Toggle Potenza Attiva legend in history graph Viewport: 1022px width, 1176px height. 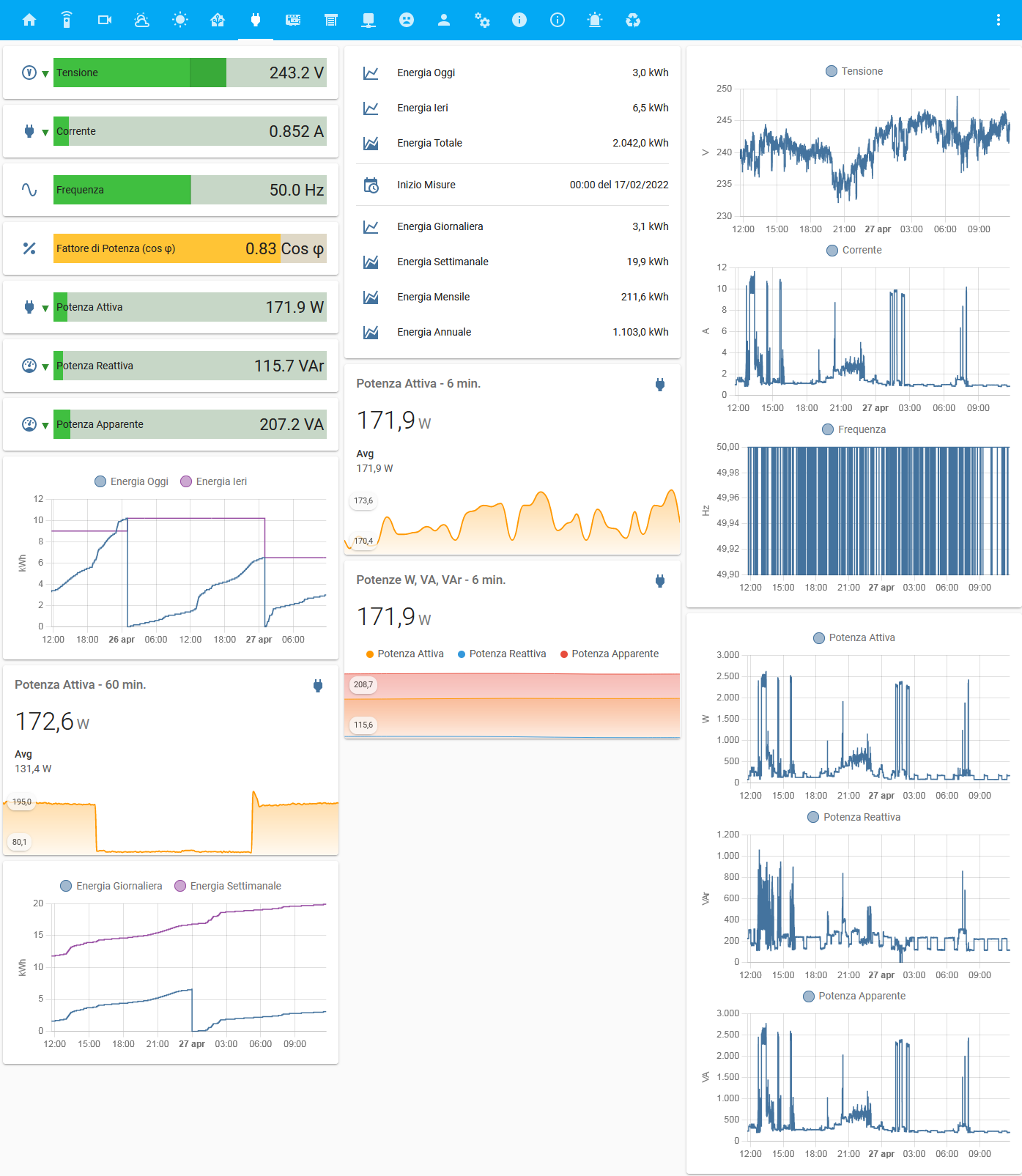[854, 637]
